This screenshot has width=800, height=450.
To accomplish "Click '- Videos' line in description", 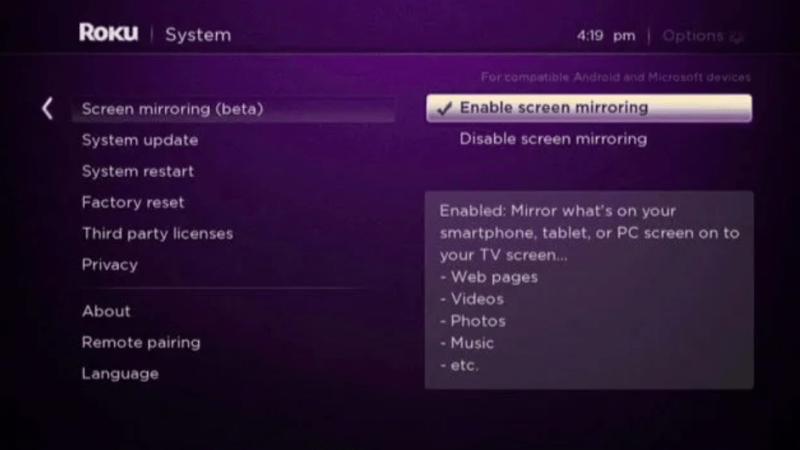I will point(472,299).
